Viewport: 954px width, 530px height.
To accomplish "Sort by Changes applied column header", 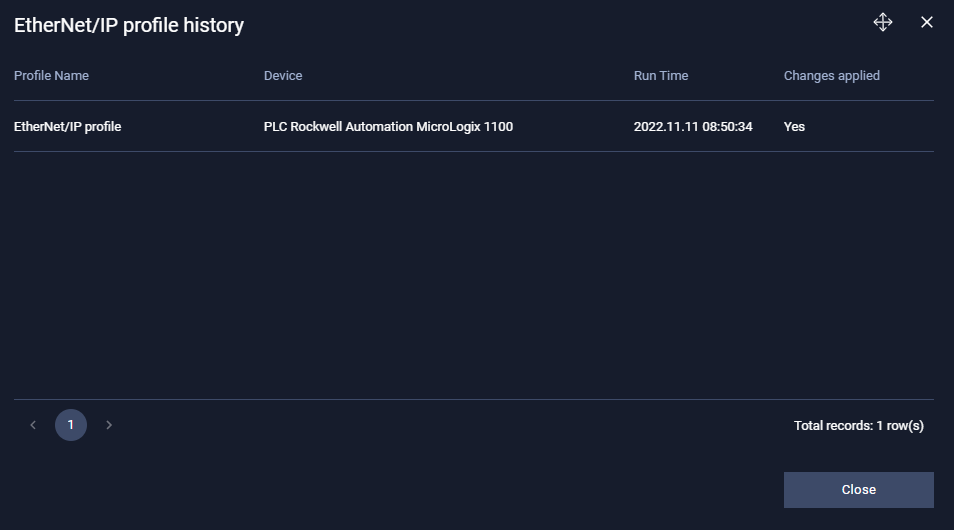I will [831, 76].
